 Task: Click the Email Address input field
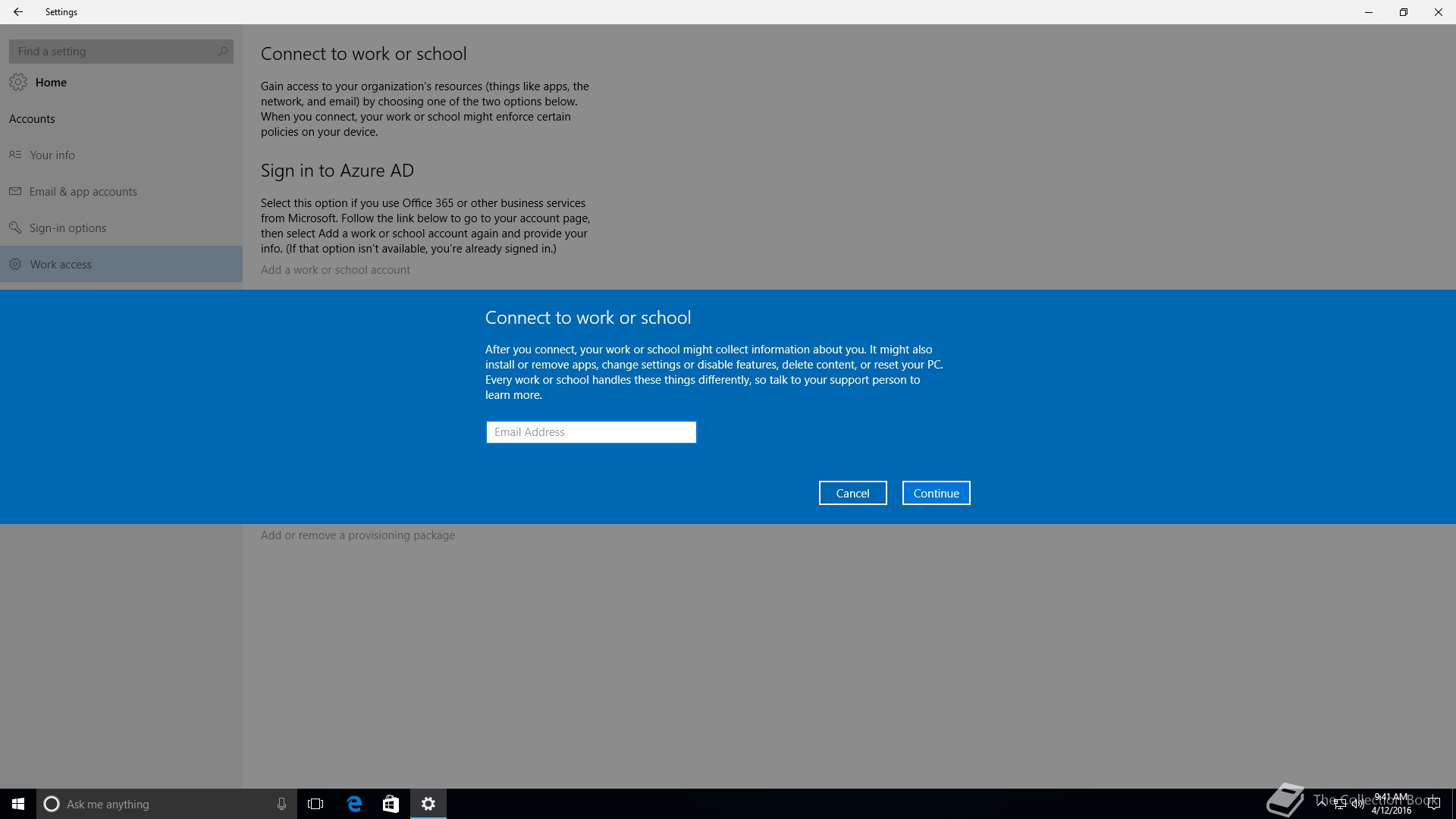point(591,432)
